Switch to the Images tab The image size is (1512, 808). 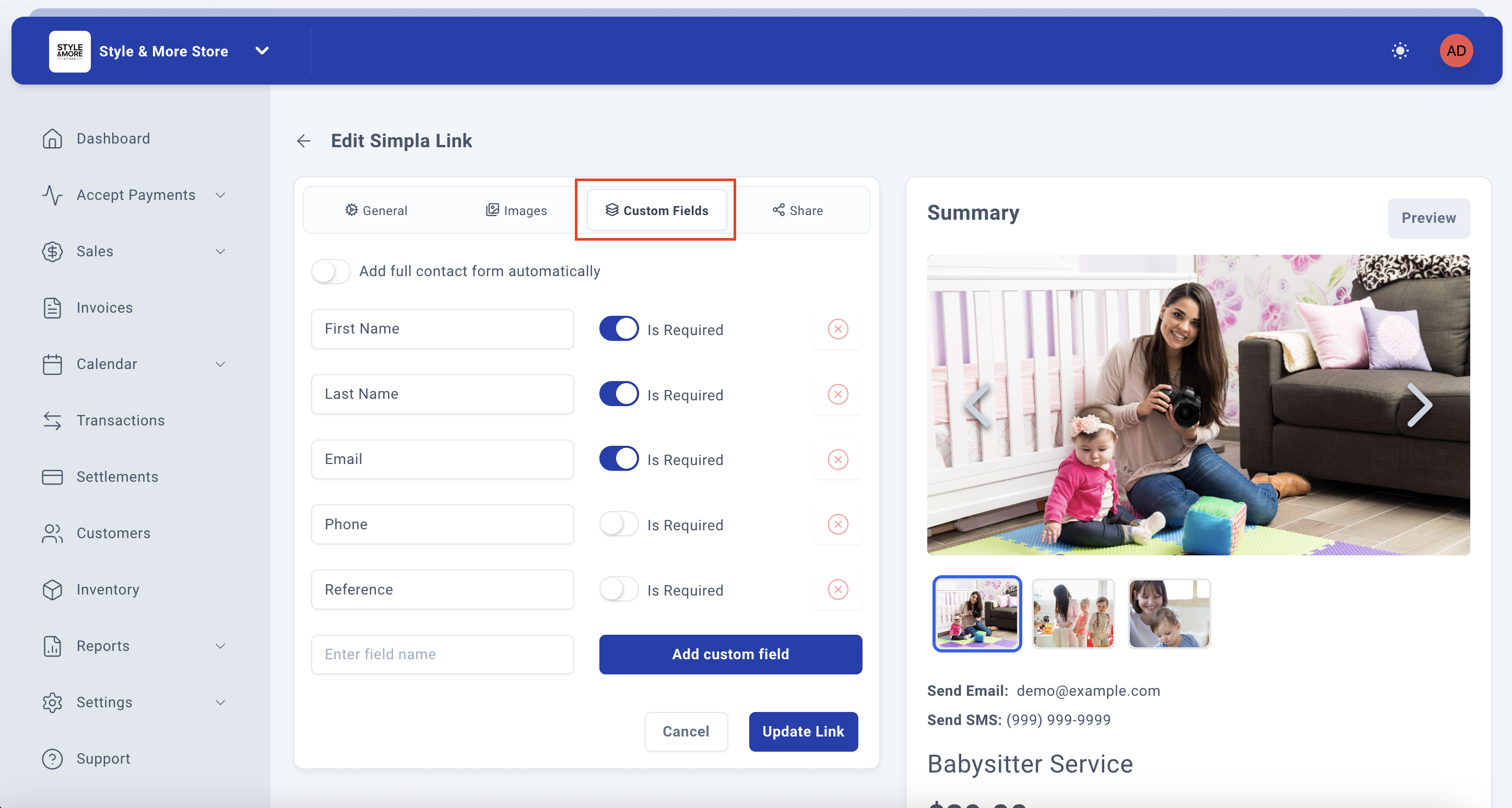516,211
